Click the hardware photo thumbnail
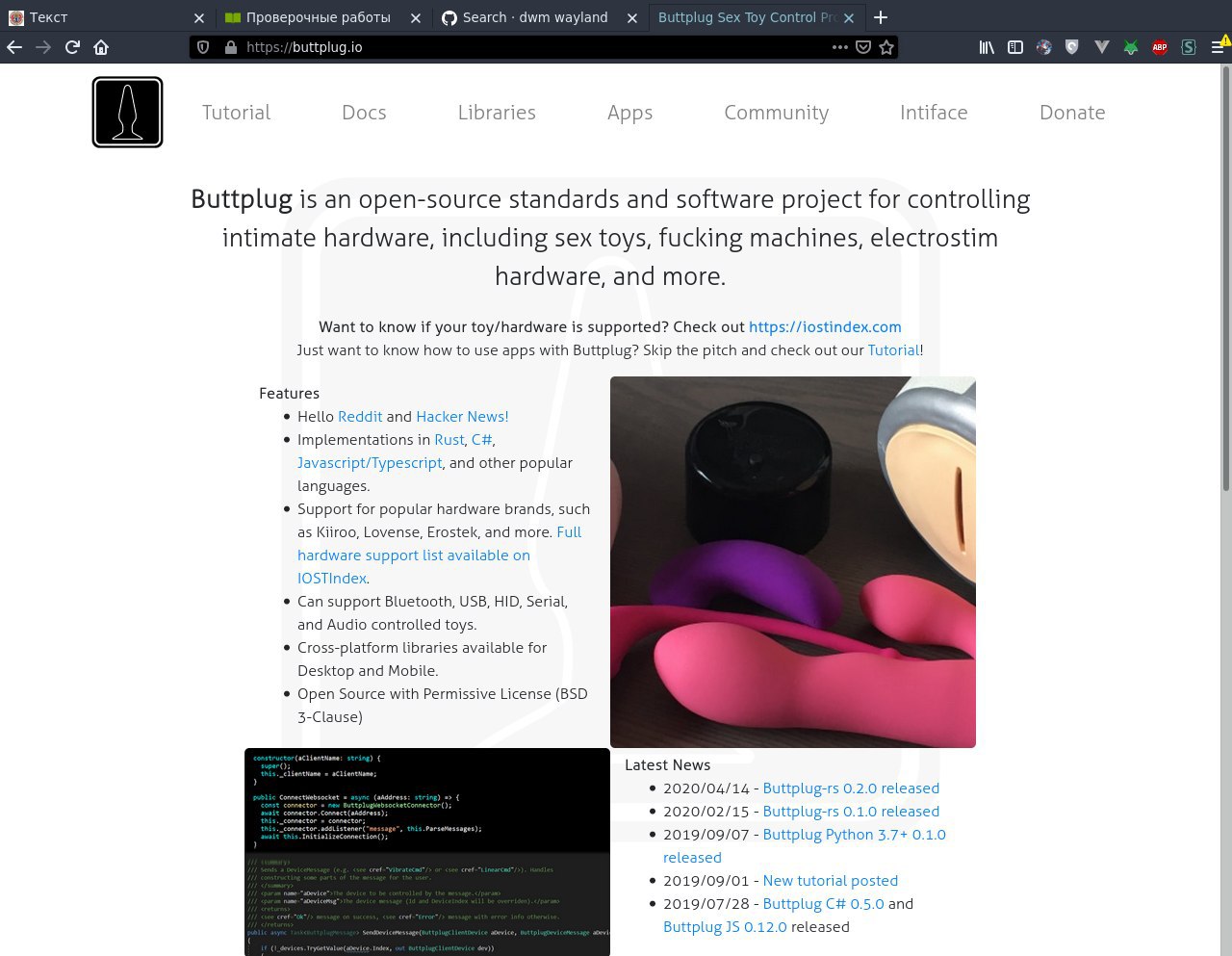The height and width of the screenshot is (956, 1232). pyautogui.click(x=793, y=562)
